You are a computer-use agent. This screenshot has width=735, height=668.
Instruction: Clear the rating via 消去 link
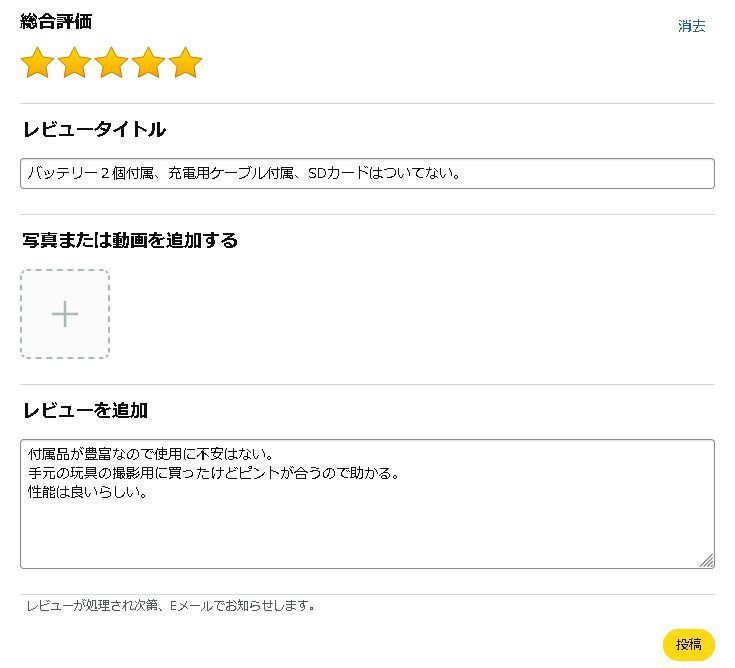(691, 26)
